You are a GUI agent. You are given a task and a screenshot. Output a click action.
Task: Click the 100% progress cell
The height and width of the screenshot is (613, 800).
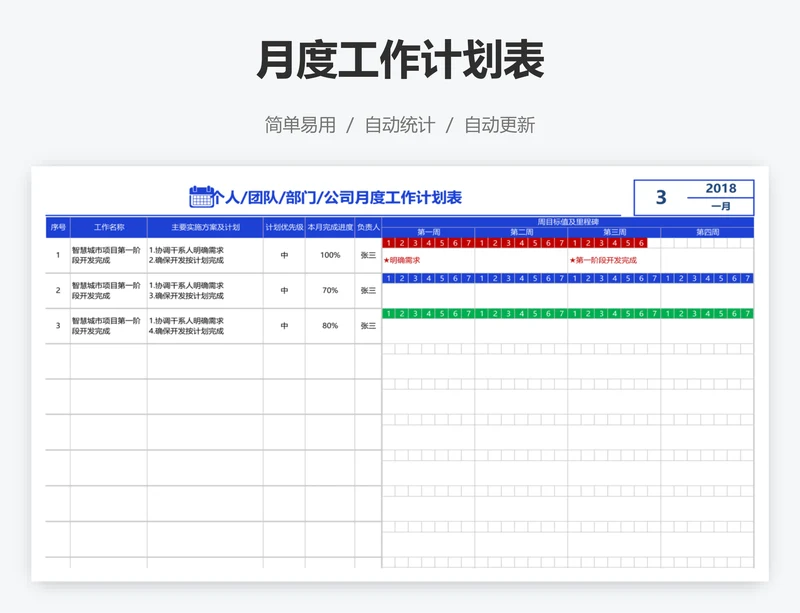point(330,255)
